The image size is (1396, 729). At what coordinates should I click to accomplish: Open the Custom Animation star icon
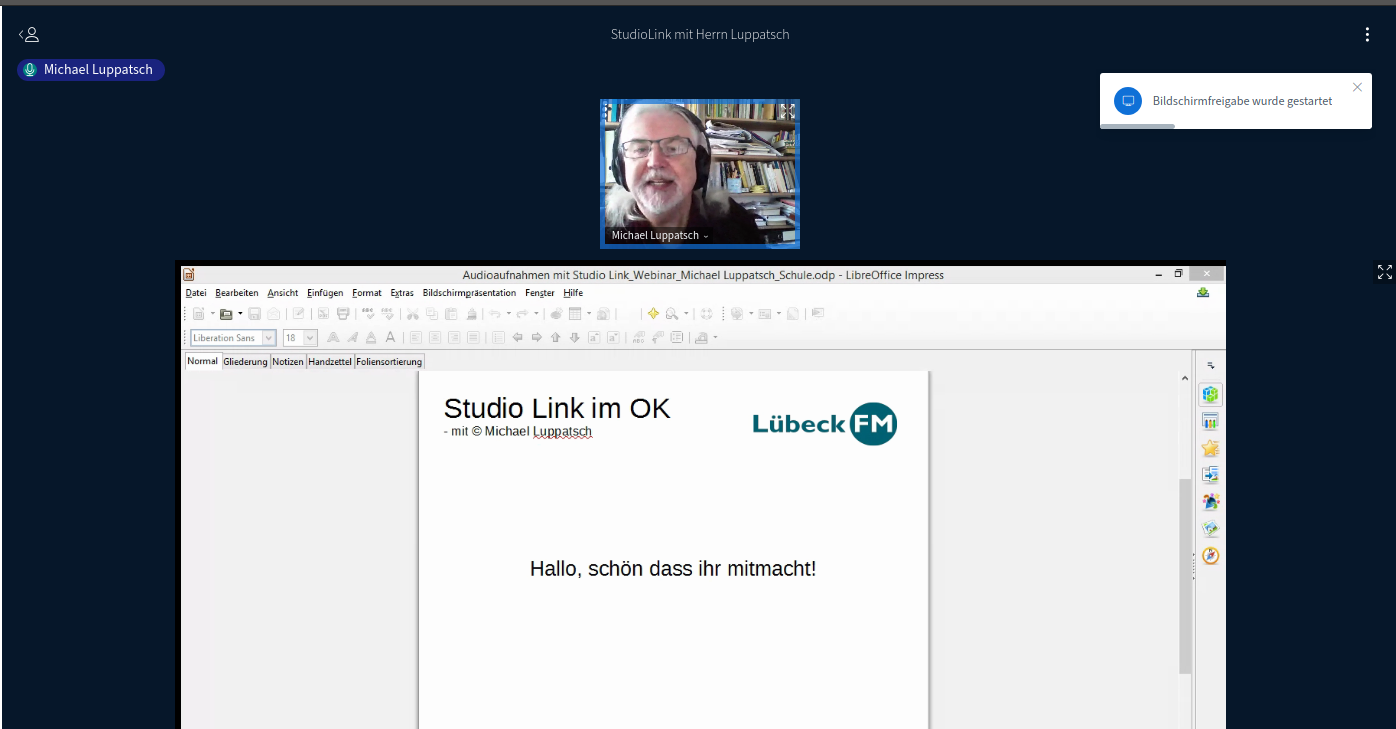pyautogui.click(x=1210, y=448)
